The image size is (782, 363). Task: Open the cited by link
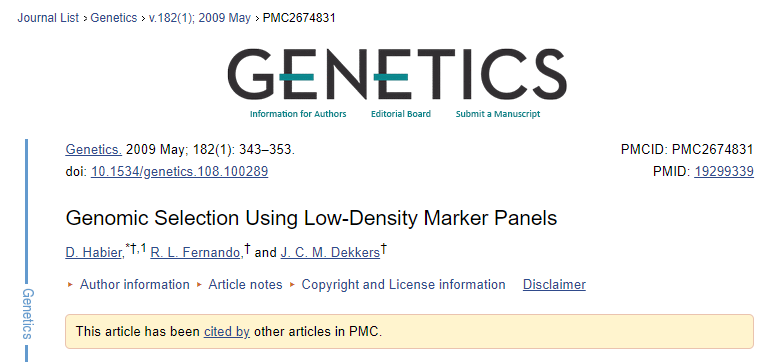(x=226, y=332)
